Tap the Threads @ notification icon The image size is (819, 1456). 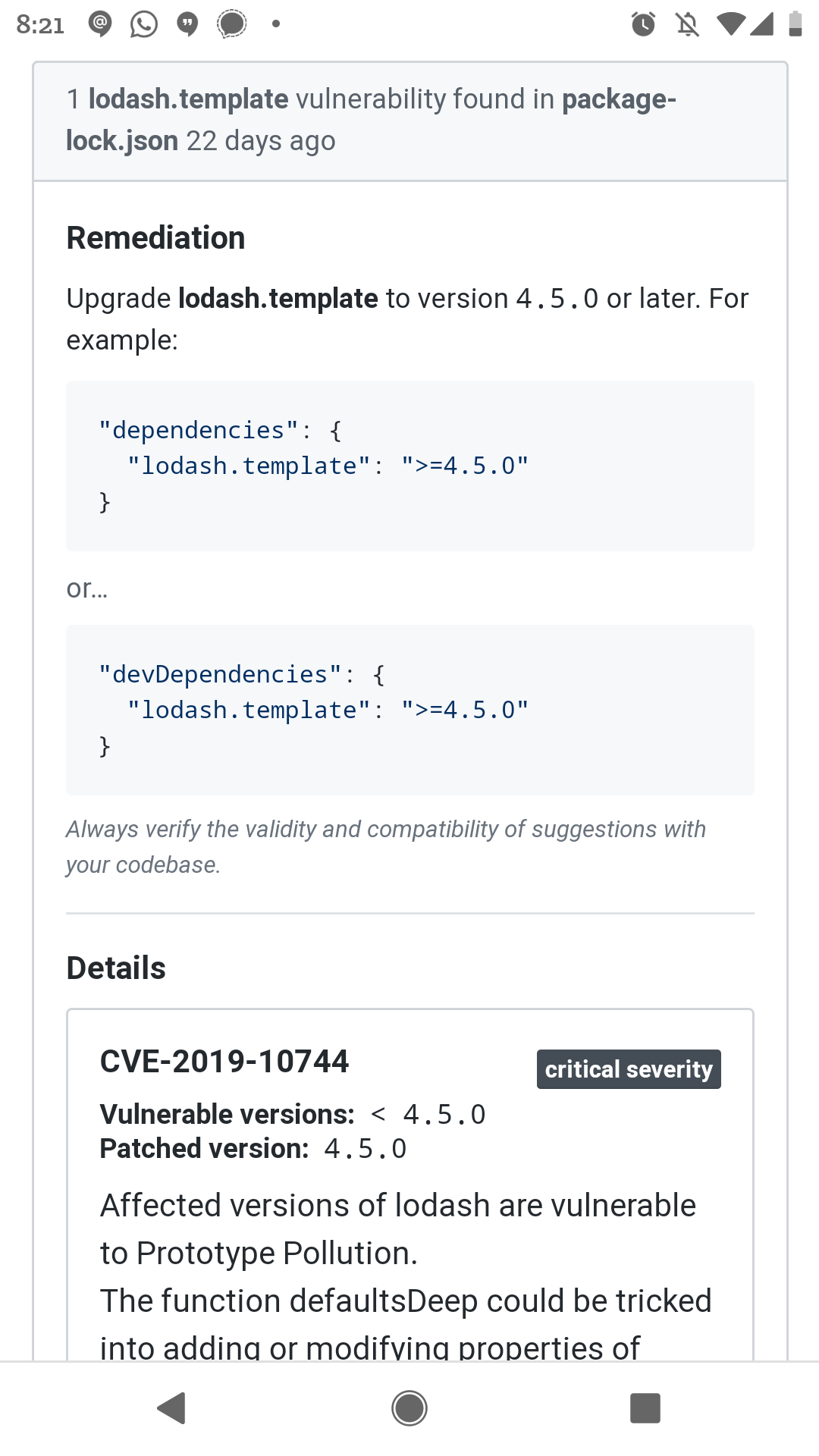(100, 24)
